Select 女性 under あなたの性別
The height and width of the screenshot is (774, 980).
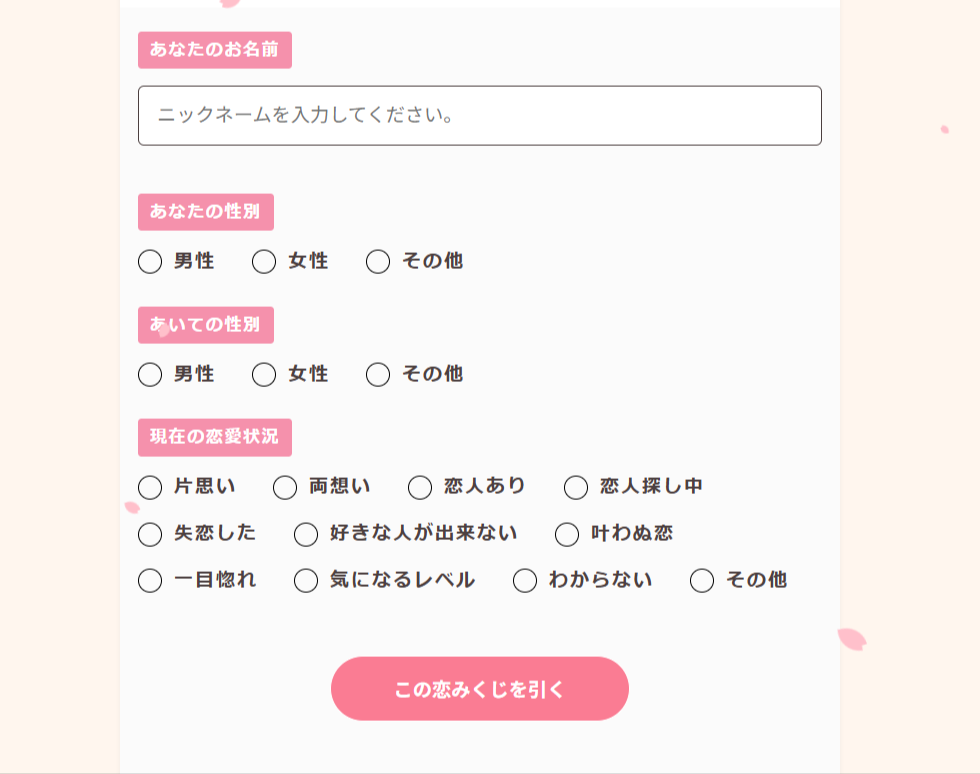[264, 262]
